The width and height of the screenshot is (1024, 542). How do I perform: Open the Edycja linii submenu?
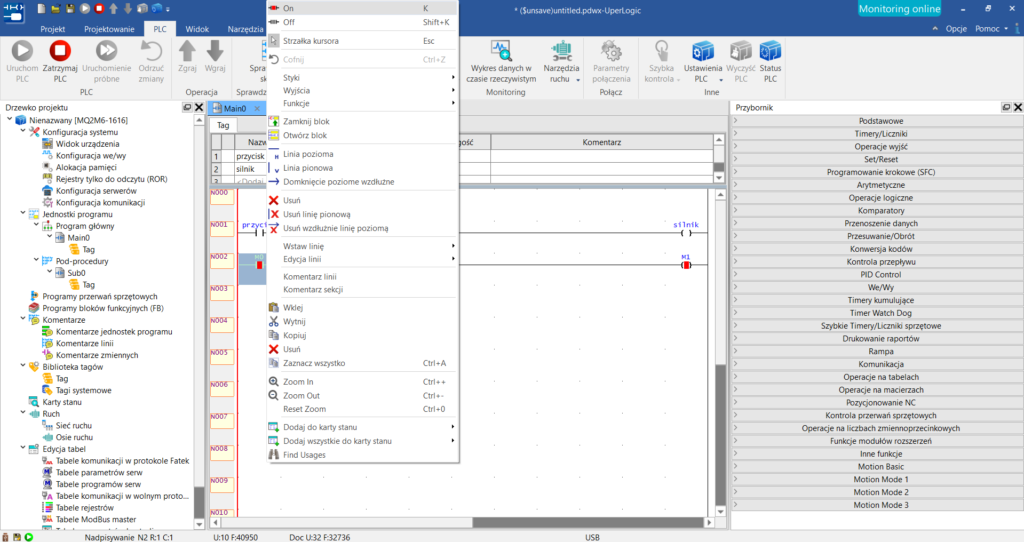[x=362, y=259]
